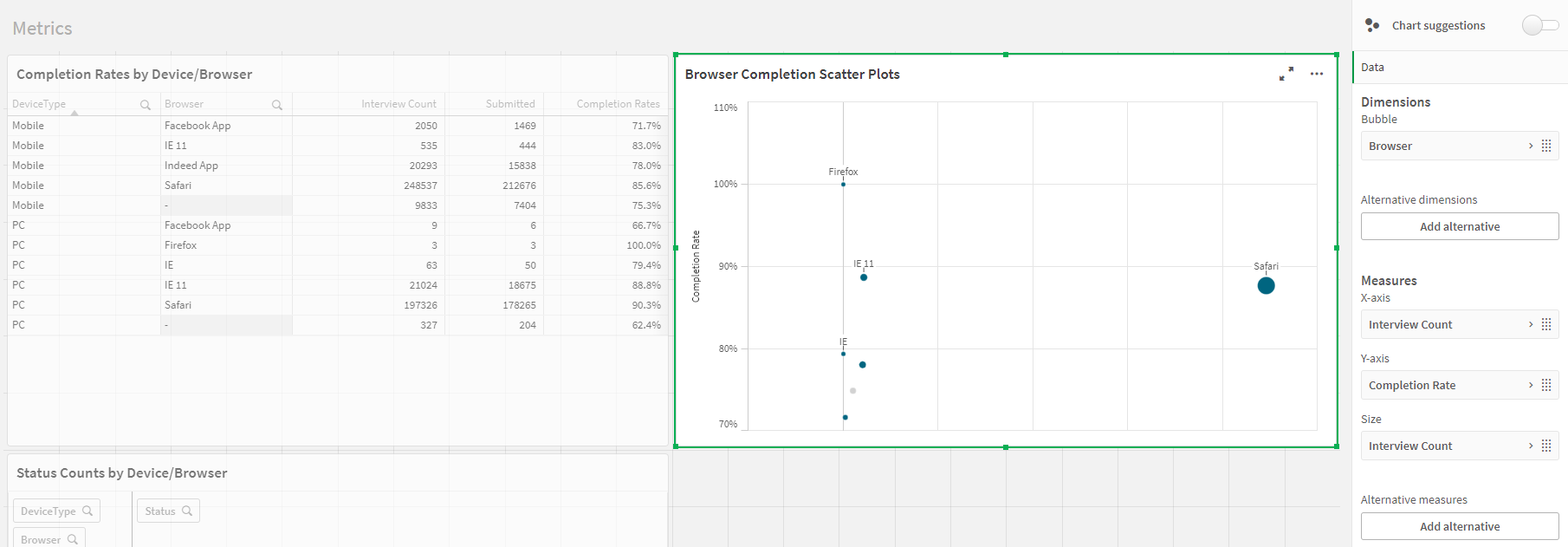Click search icon in DeviceType column header
The height and width of the screenshot is (547, 1568).
pos(146,105)
